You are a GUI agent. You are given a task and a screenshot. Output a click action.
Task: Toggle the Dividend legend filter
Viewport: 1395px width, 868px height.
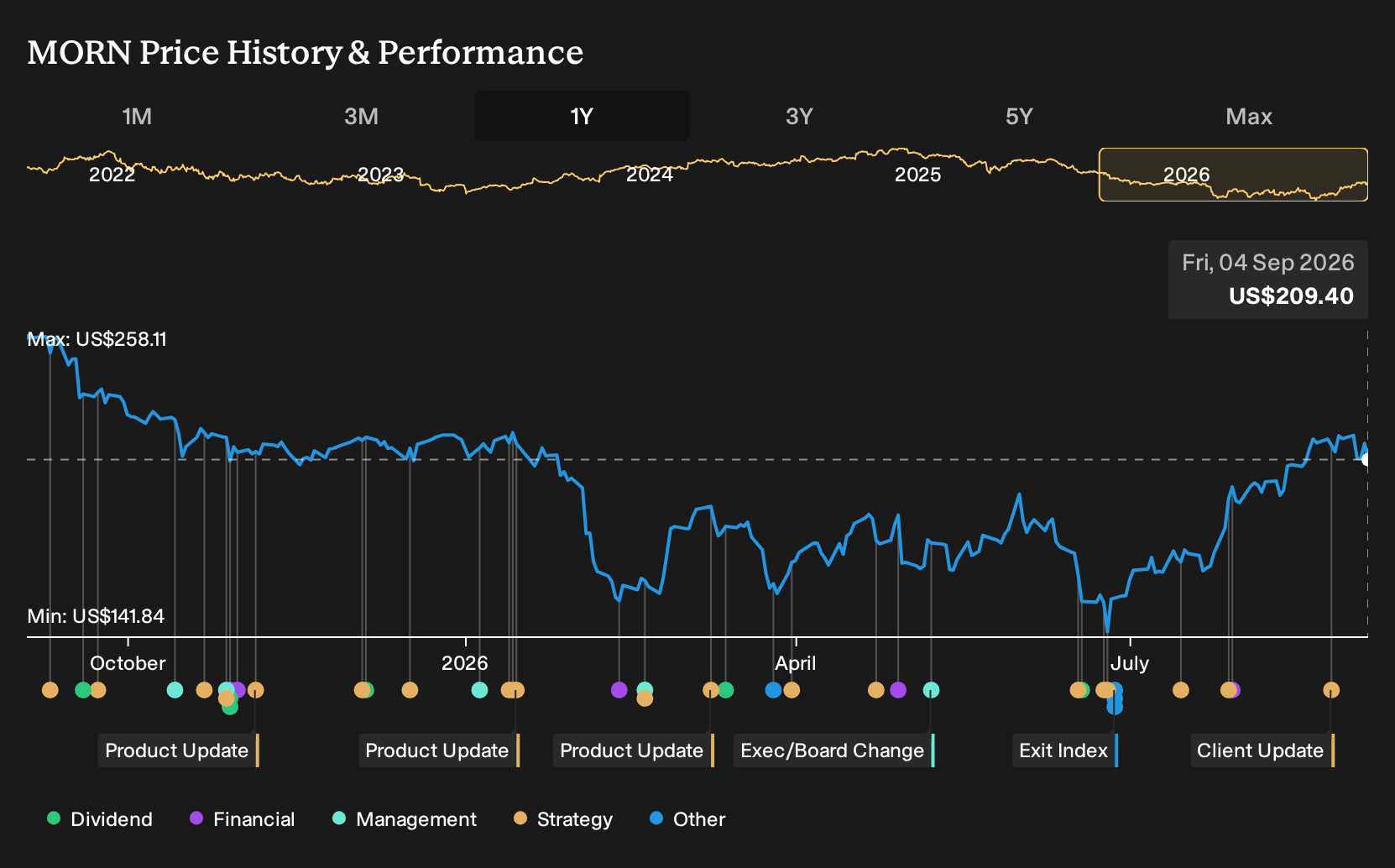click(100, 819)
